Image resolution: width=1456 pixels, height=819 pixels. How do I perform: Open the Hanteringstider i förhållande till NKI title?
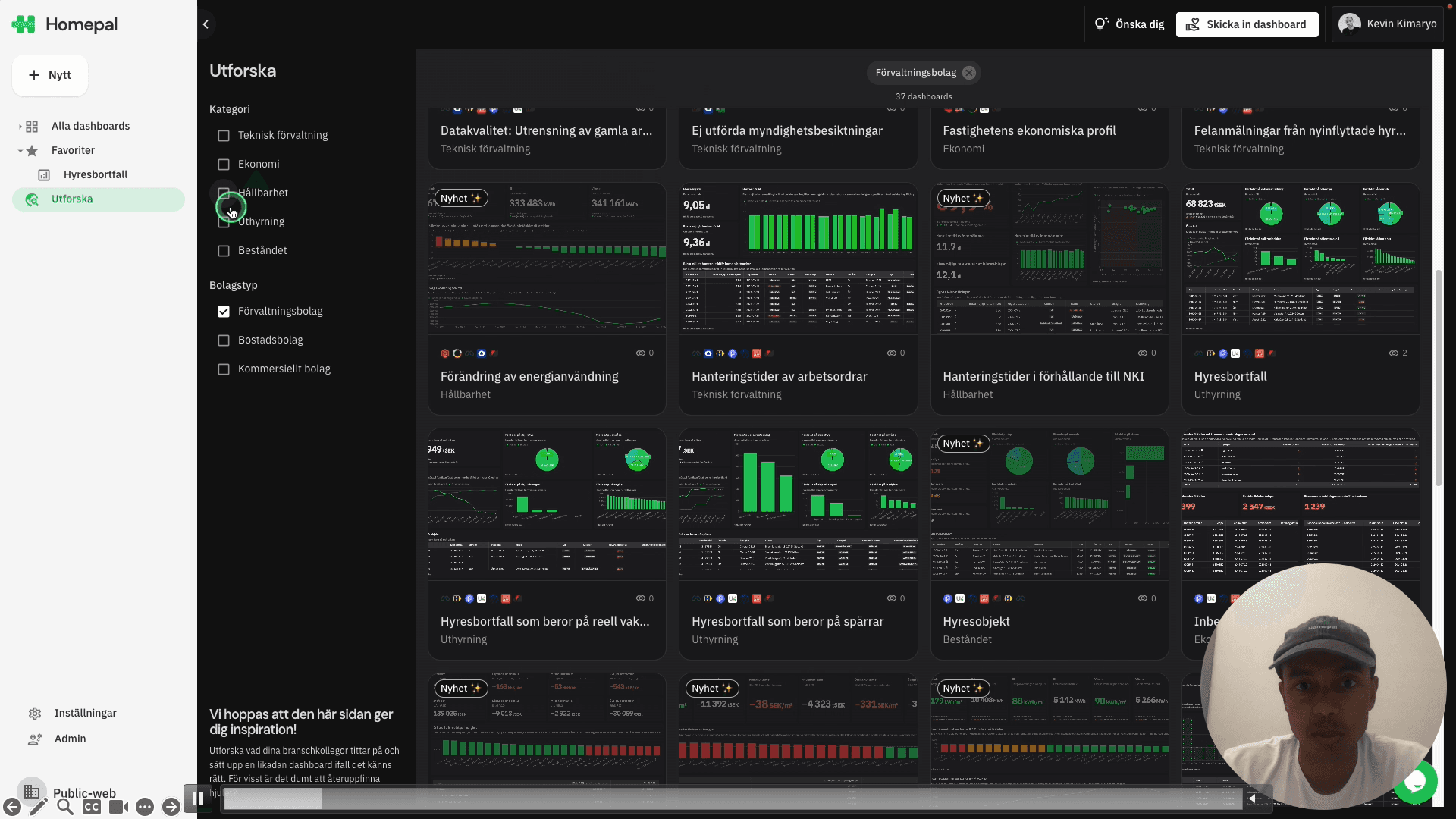1043,377
